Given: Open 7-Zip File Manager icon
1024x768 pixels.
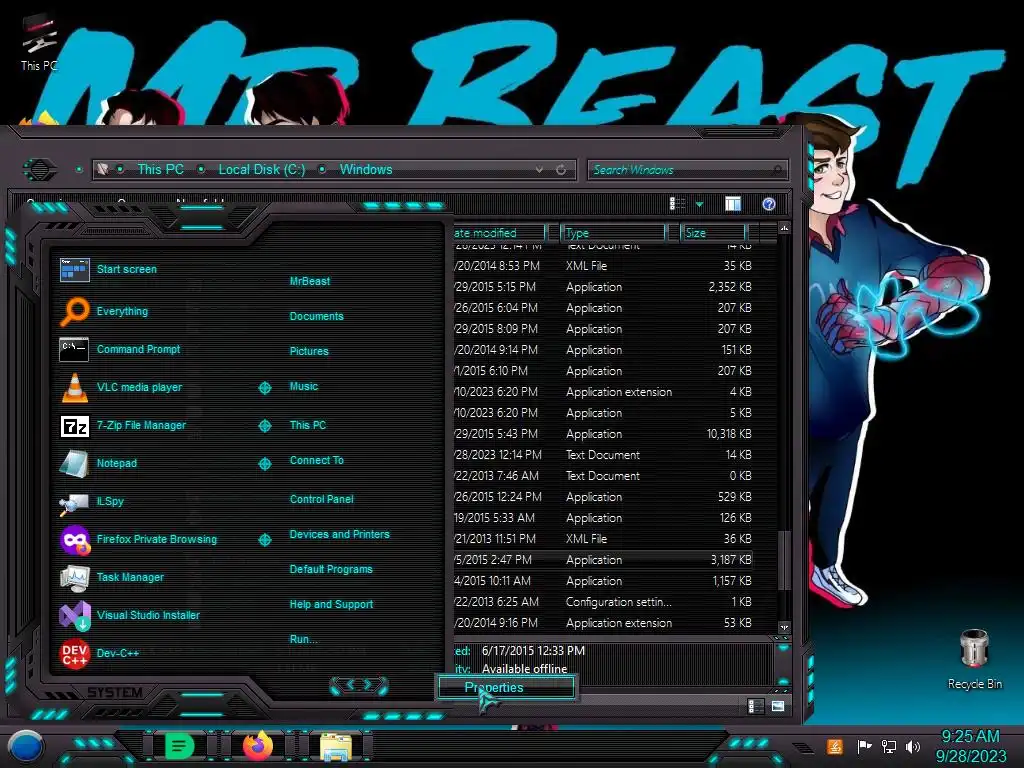Looking at the screenshot, I should 74,426.
